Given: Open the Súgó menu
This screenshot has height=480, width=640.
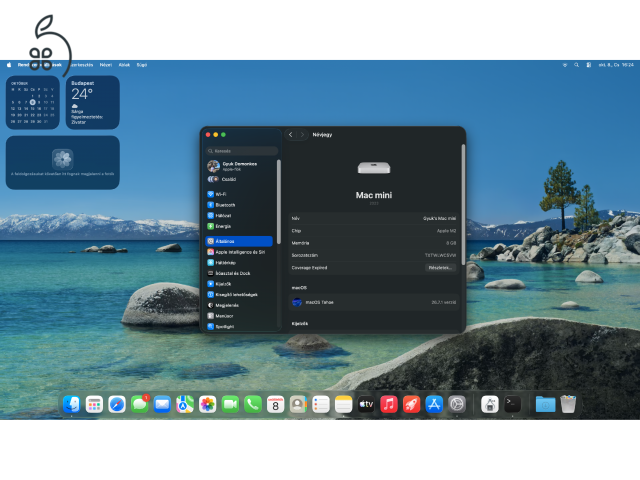Looking at the screenshot, I should tap(142, 65).
